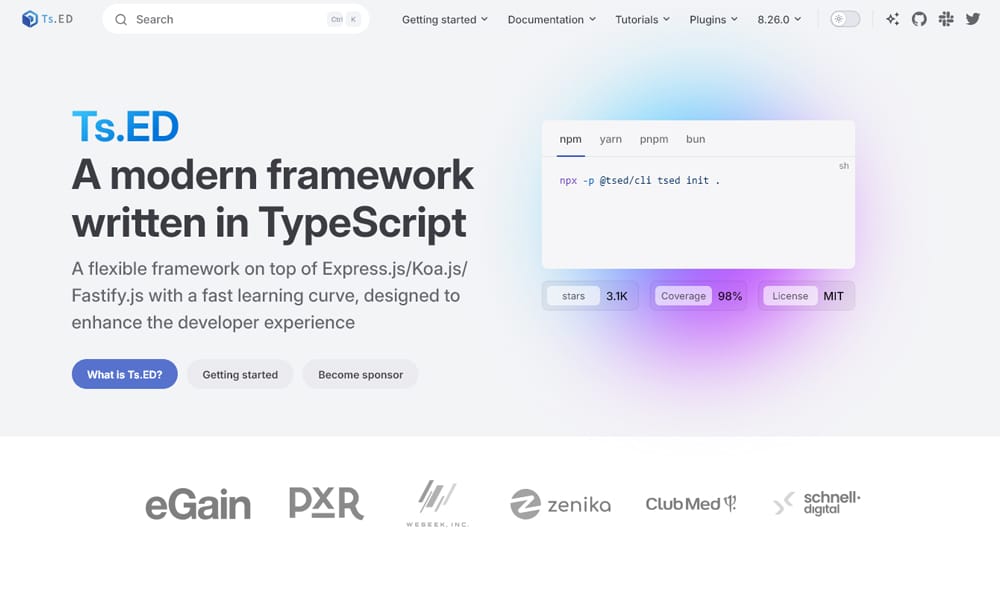Screen dimensions: 1000x600
Task: Click the What is Ts.ED? button
Action: coord(124,374)
